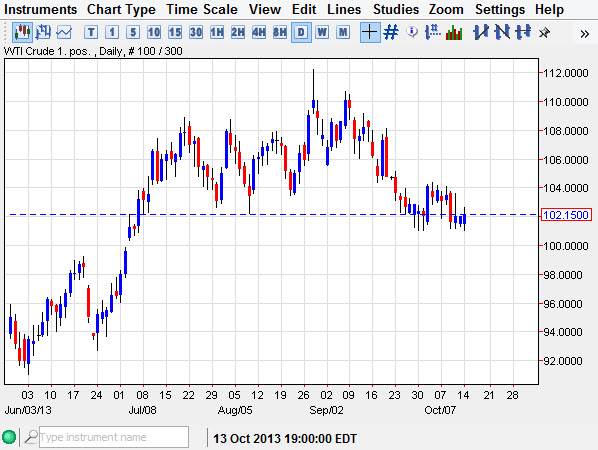Select the bar chart type icon
Viewport: 598px width, 450px height.
(43, 32)
